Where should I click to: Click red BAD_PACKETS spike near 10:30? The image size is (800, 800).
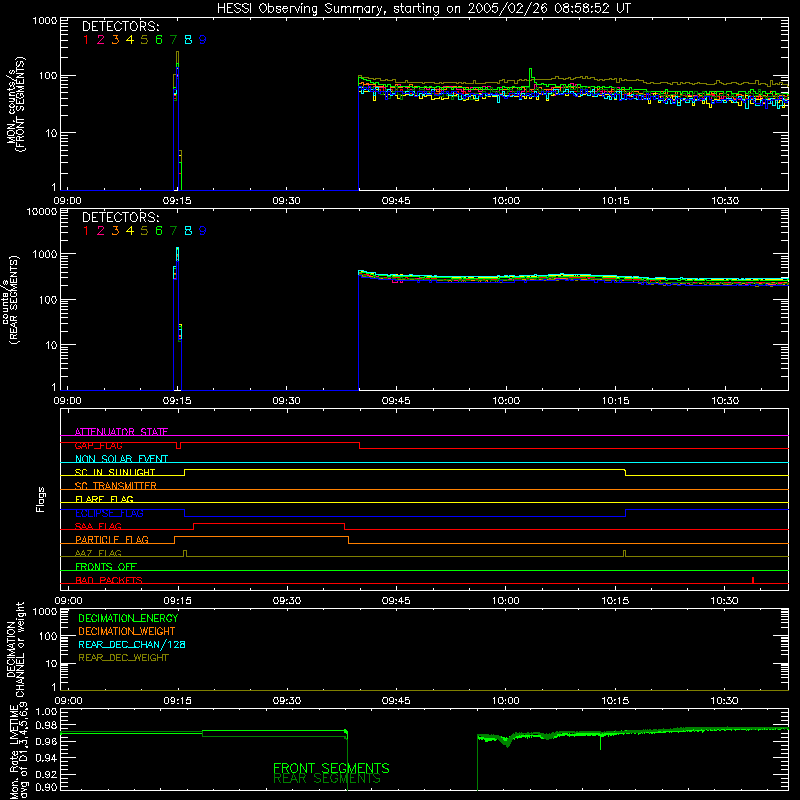[753, 580]
